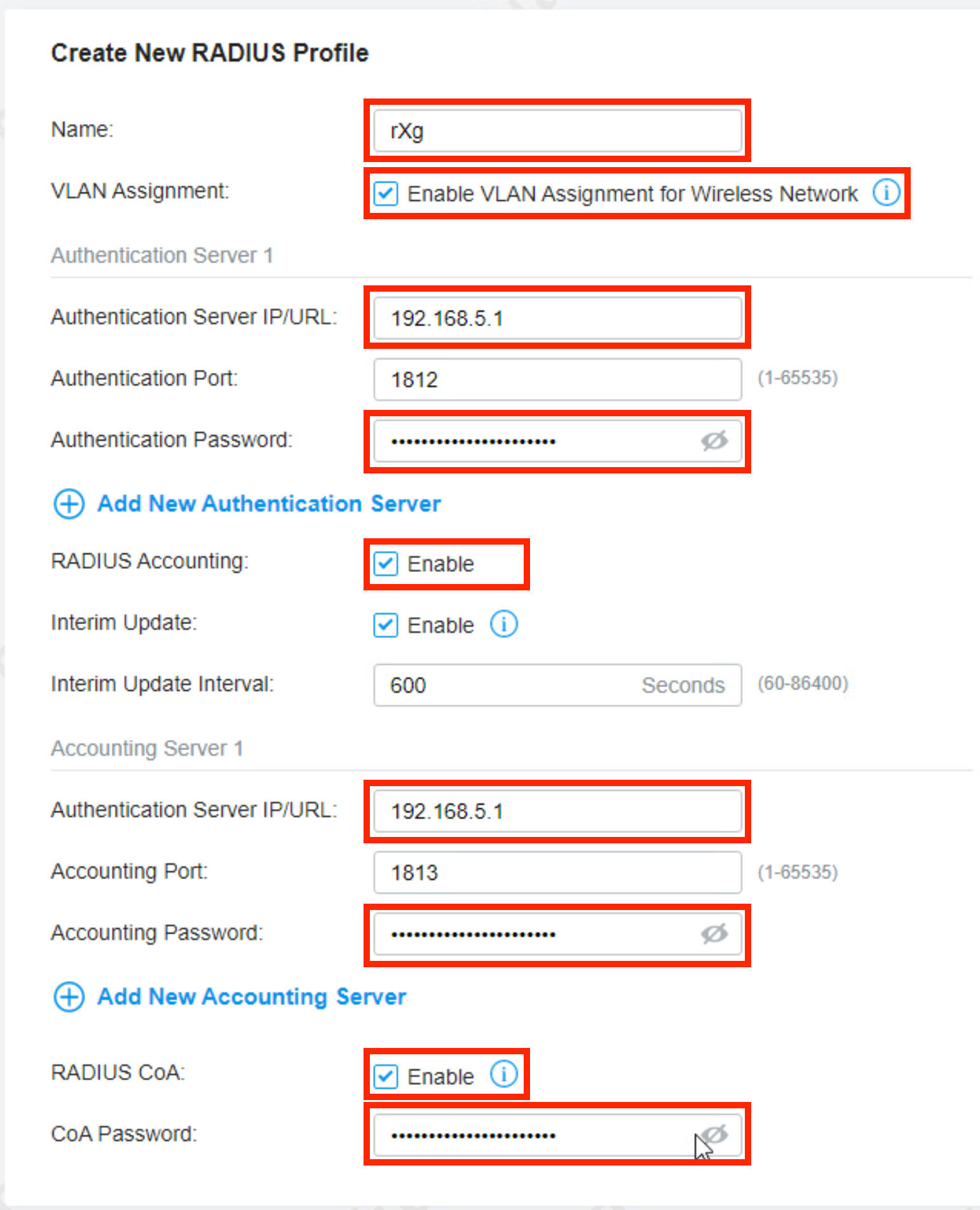Click the Interim Update info icon

click(x=504, y=624)
